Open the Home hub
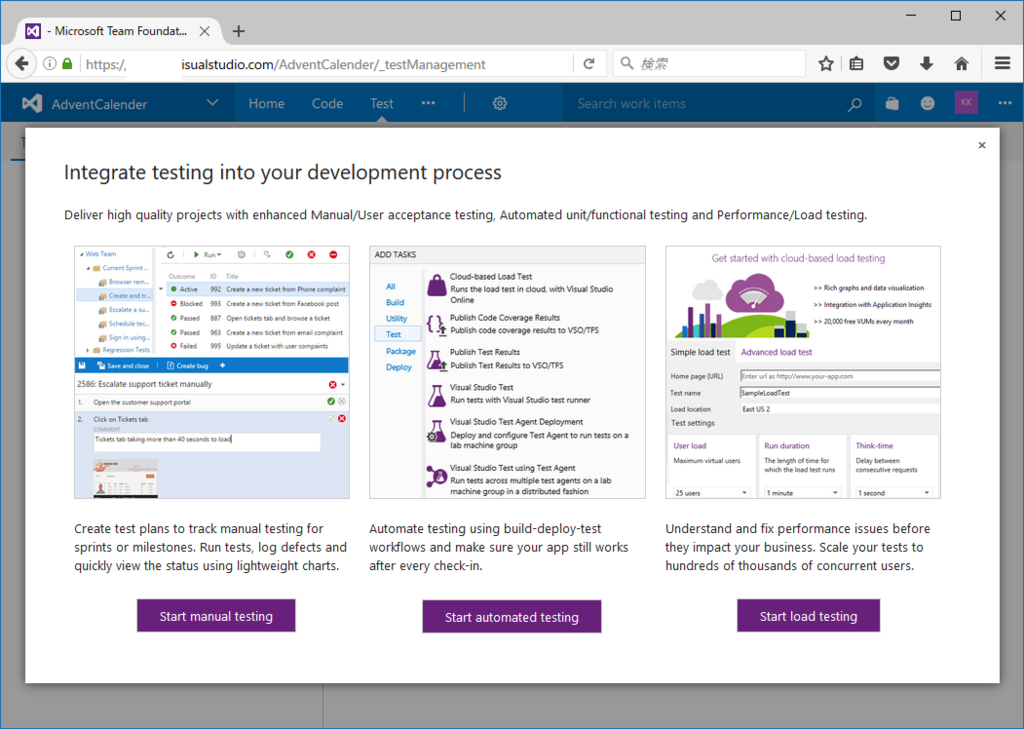 point(266,103)
